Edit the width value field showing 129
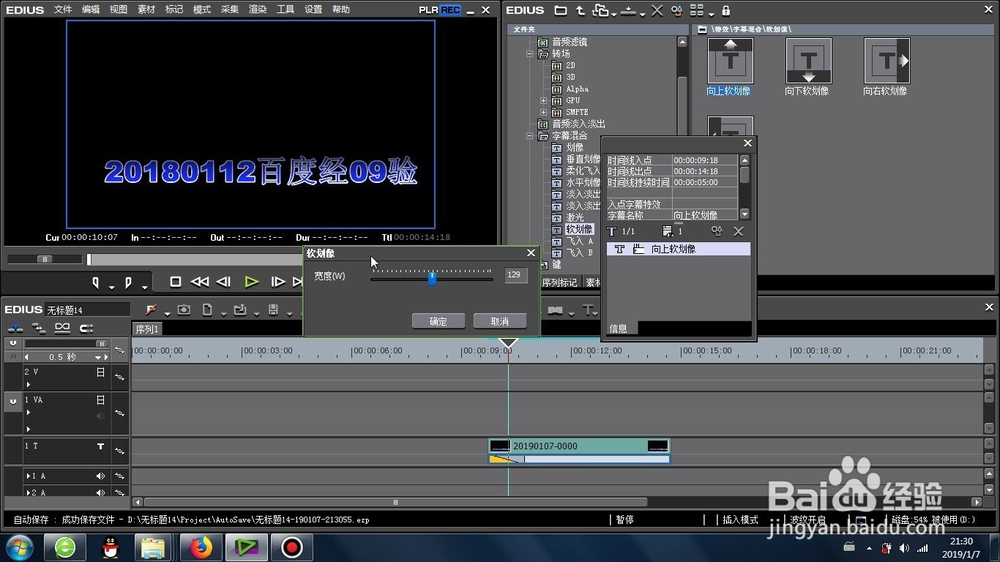This screenshot has width=1000, height=562. click(515, 275)
